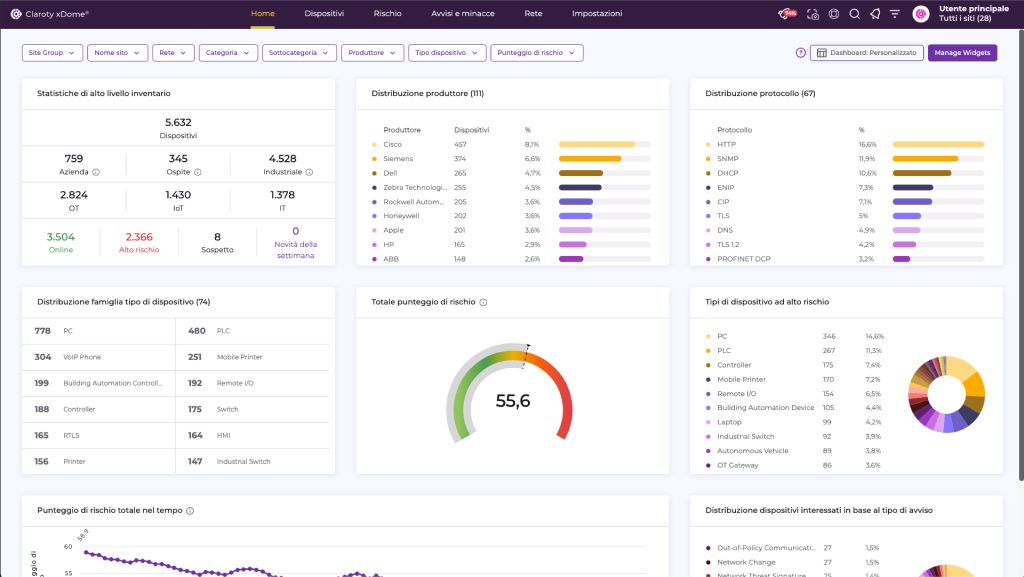1024x577 pixels.
Task: Open the screenshot capture camera icon
Action: (x=813, y=14)
